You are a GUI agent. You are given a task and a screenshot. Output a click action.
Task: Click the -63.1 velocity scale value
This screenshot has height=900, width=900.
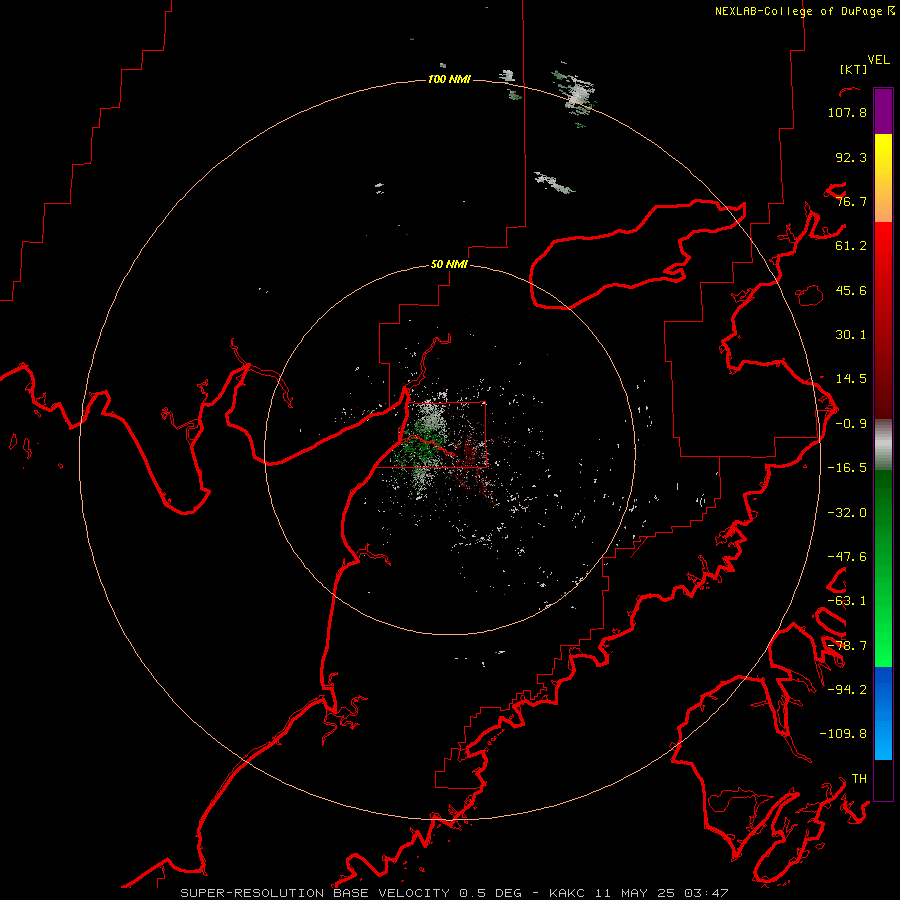(x=847, y=601)
